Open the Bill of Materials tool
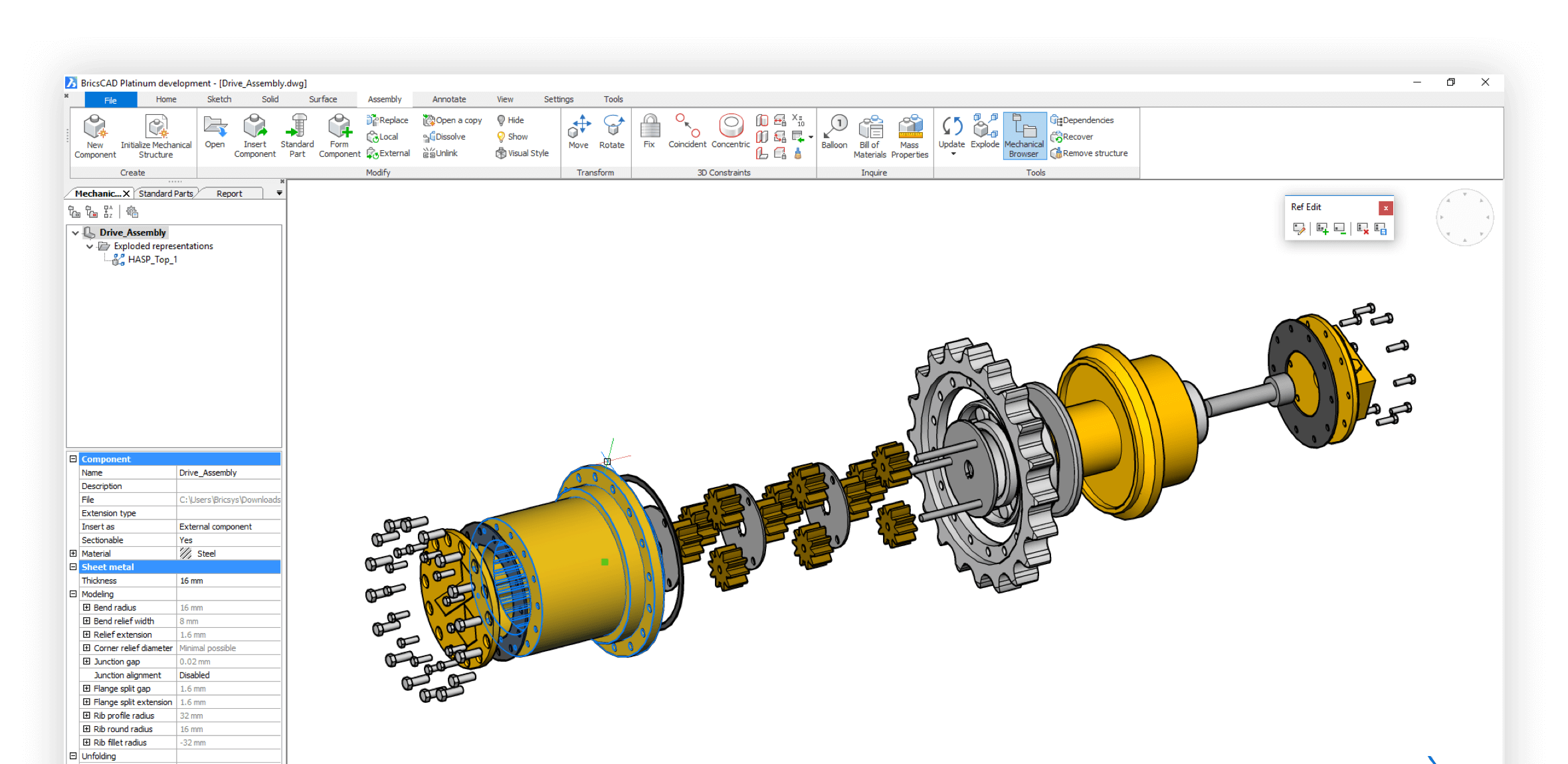This screenshot has height=764, width=1568. click(x=870, y=135)
